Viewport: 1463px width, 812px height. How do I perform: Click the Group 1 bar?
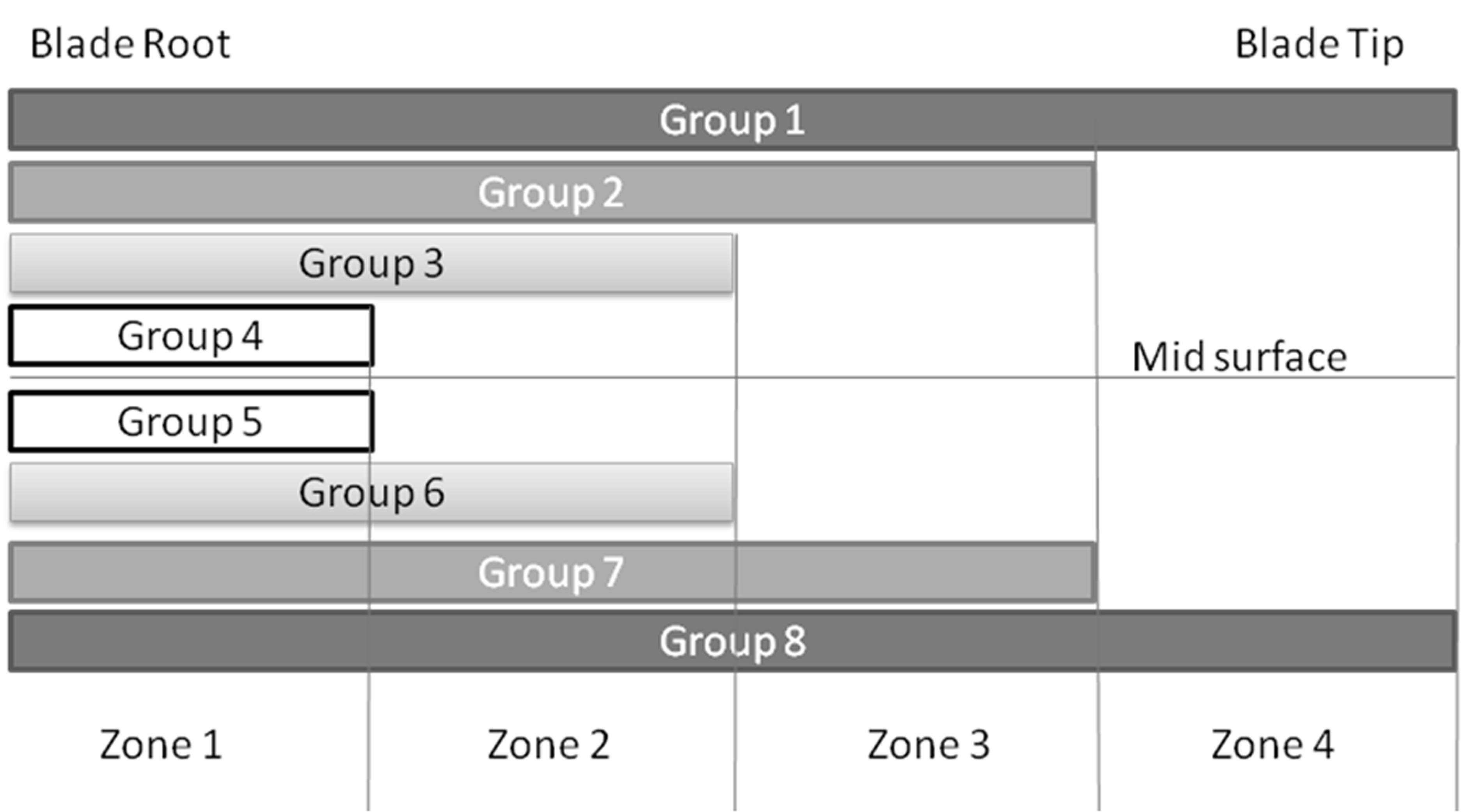pos(733,119)
